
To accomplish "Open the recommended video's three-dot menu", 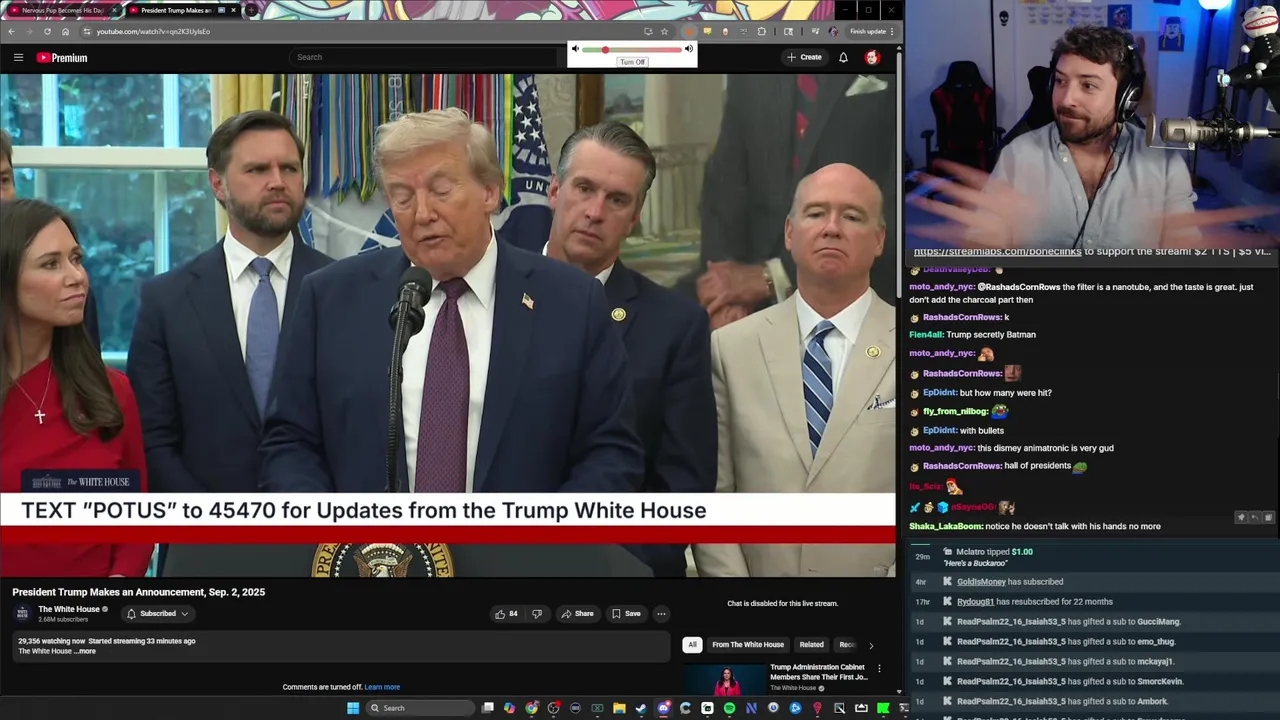I will tap(879, 668).
